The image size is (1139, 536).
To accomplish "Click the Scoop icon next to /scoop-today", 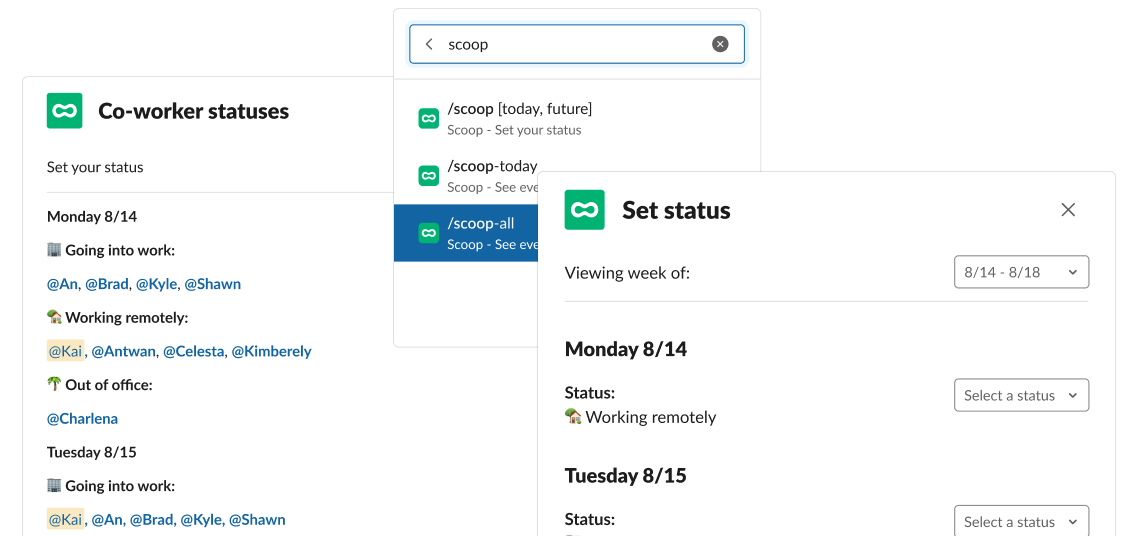I will pyautogui.click(x=429, y=176).
